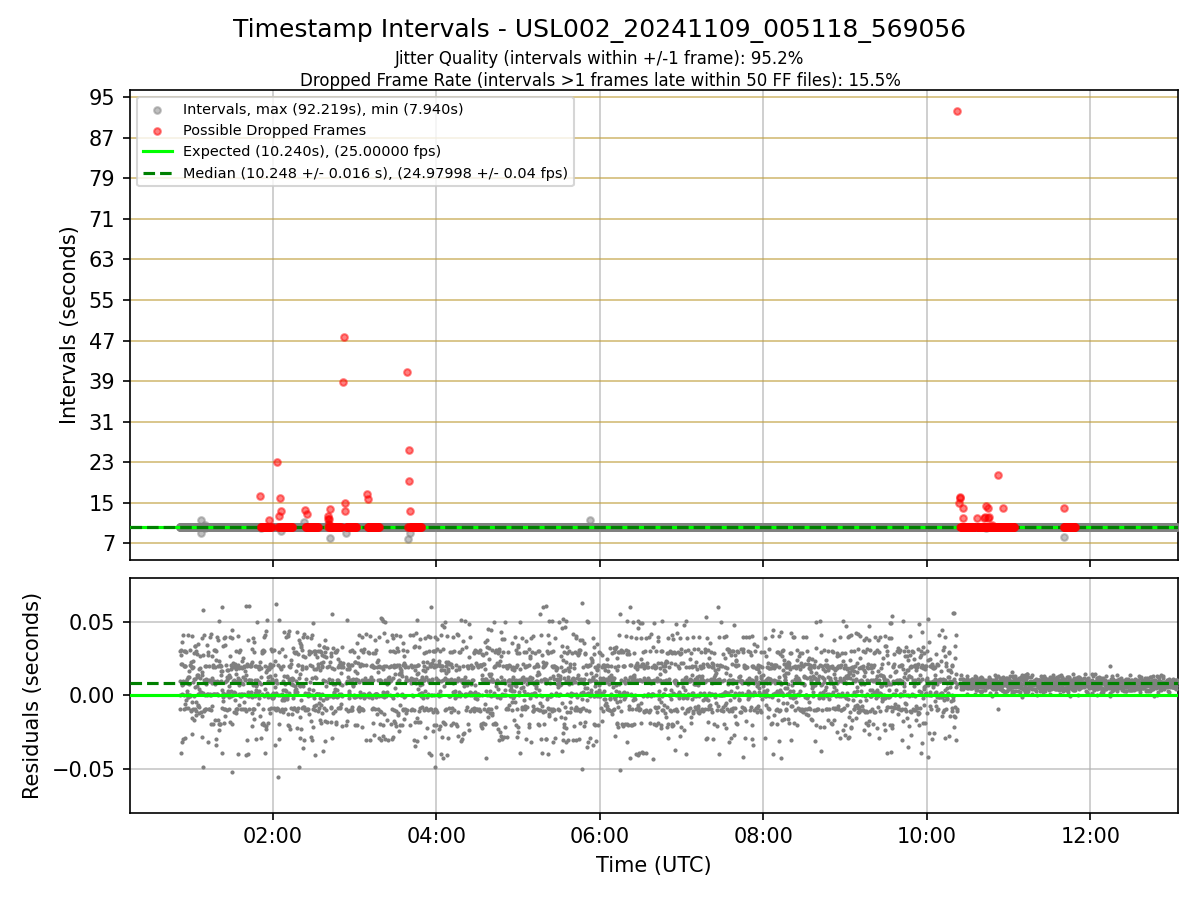Click legend entry 'Median (10.248 +/- 0.016 s)'
1200x900 pixels.
coord(375,173)
